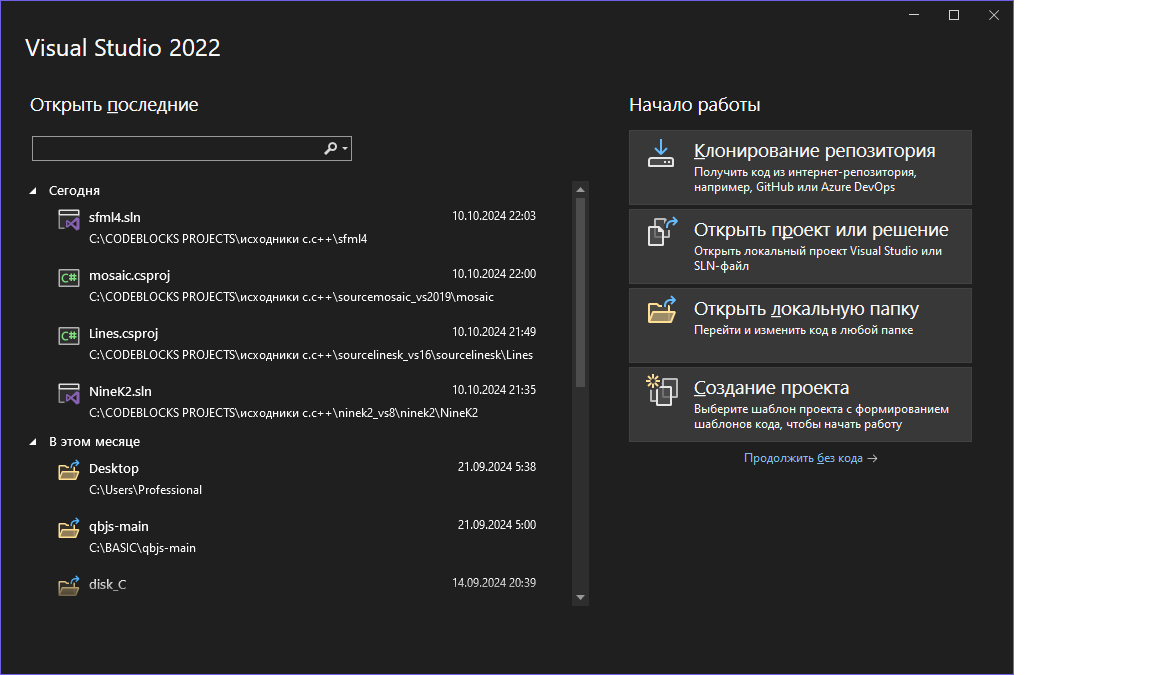Click the timestamp 10.10.2024 22:03
Image resolution: width=1152 pixels, height=675 pixels.
(x=494, y=216)
